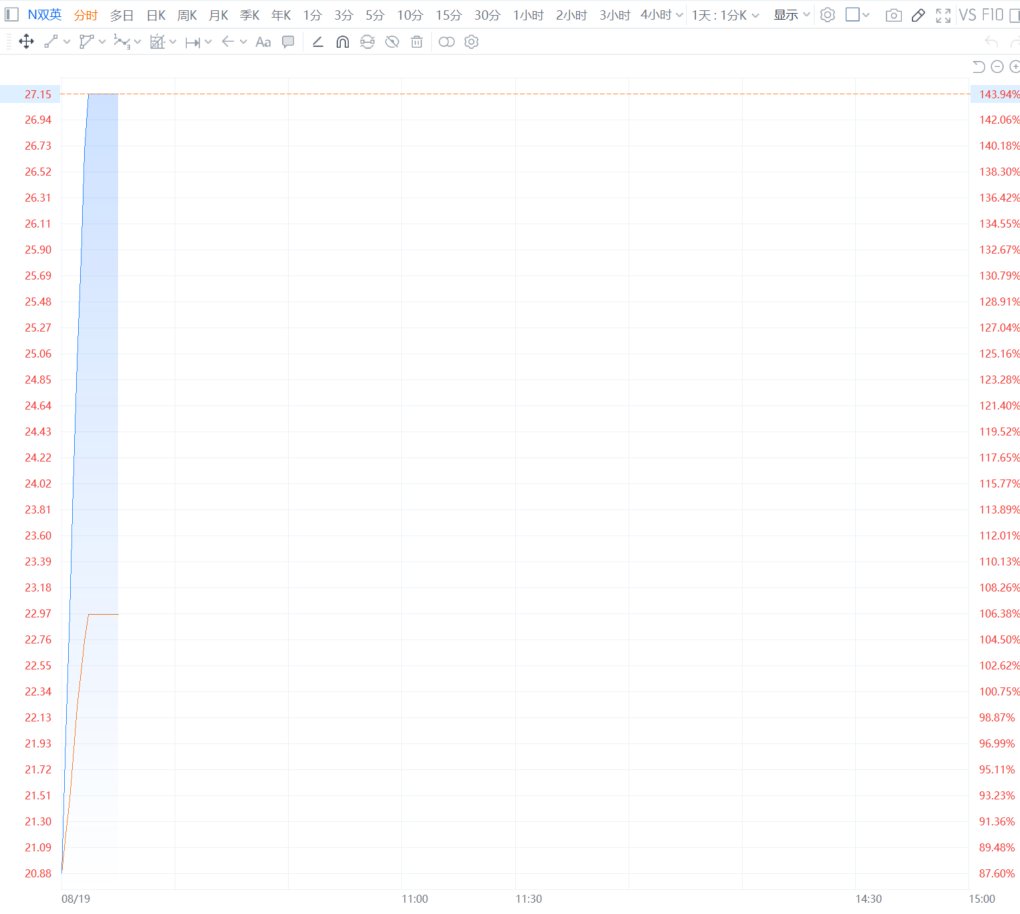Switch to the 季K quarterly chart tab
Screen dimensions: 1020x914
[250, 15]
